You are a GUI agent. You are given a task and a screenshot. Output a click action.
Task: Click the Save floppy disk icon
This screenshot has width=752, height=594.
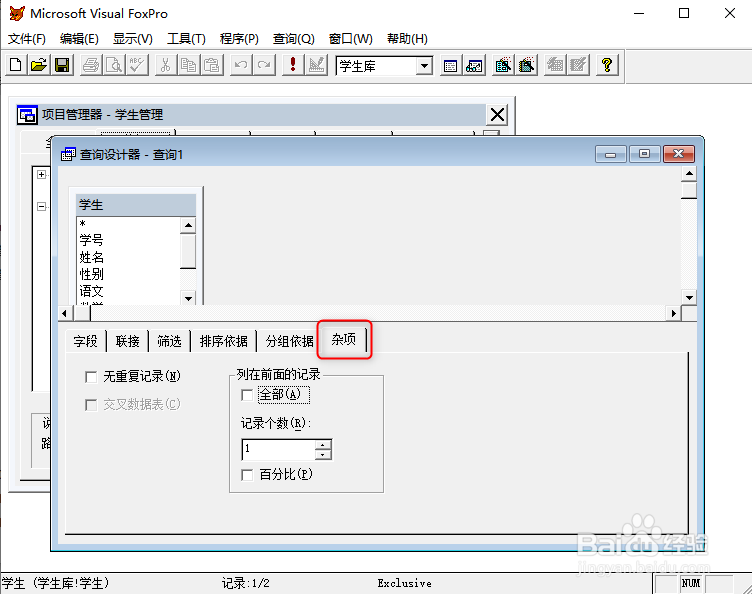tap(62, 65)
